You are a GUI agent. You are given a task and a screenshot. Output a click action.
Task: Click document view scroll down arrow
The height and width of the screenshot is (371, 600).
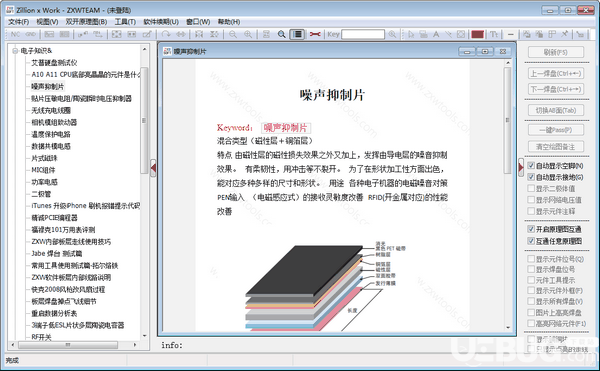(x=508, y=327)
